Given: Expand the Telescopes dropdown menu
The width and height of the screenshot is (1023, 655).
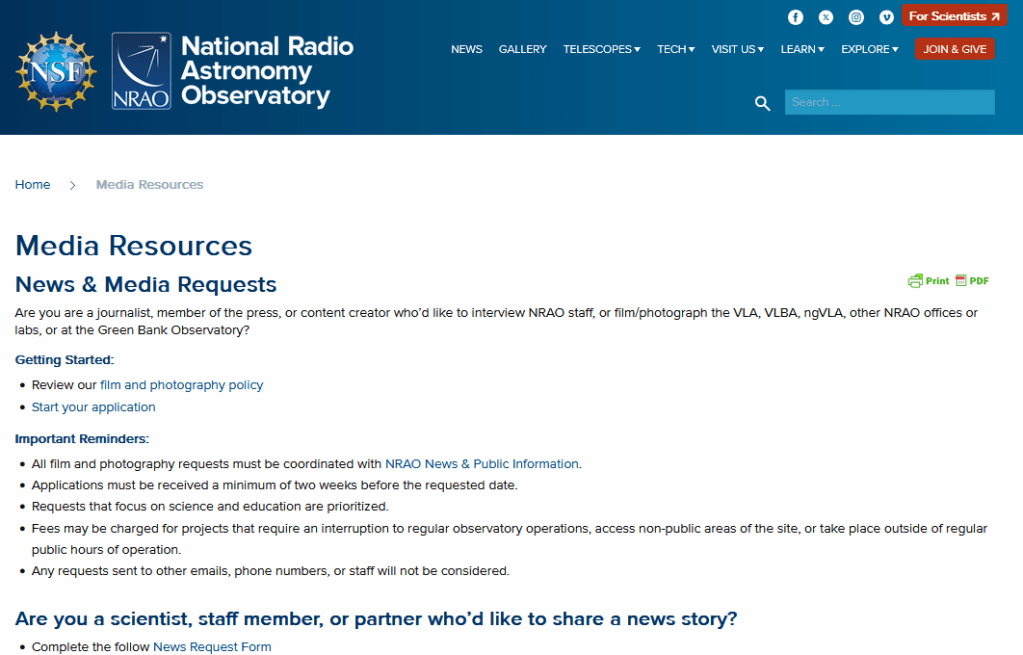Looking at the screenshot, I should click(601, 49).
